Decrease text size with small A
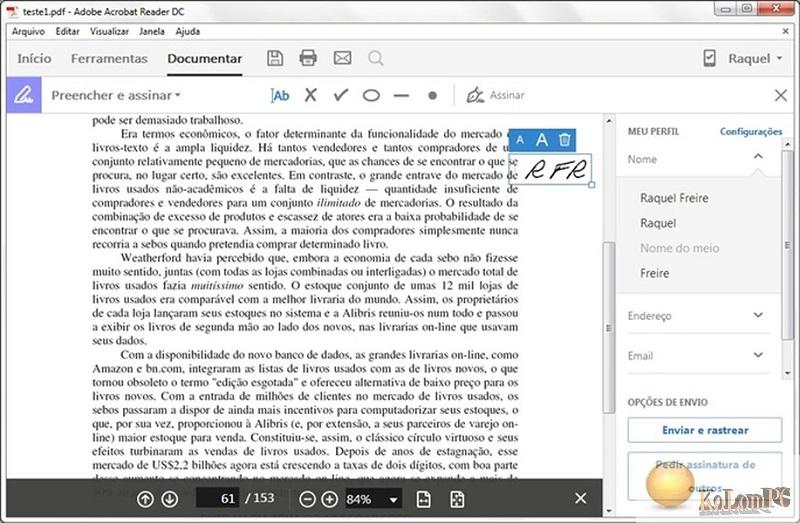The image size is (800, 523). 520,140
